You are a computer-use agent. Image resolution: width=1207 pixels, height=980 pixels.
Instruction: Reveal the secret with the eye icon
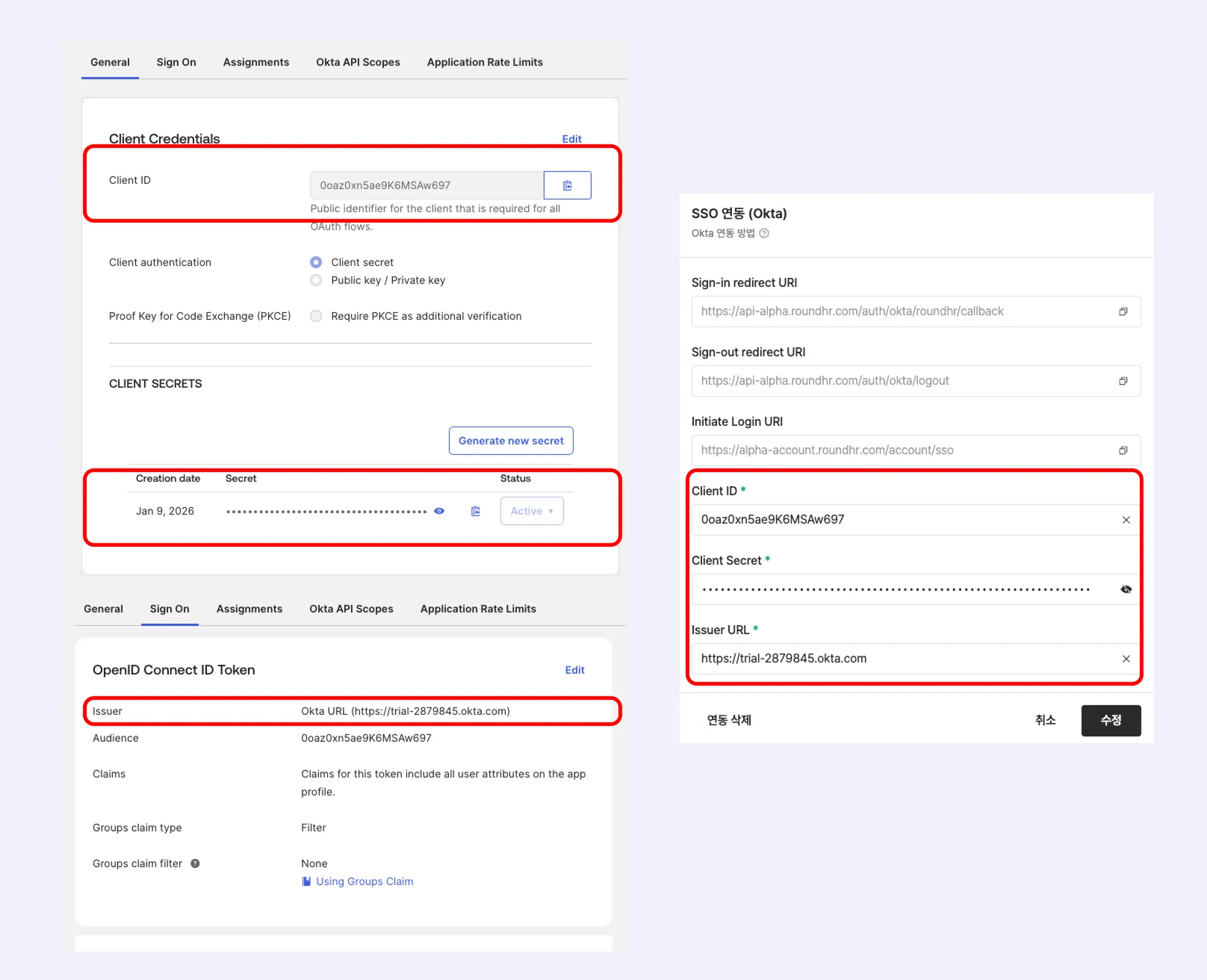pyautogui.click(x=439, y=511)
